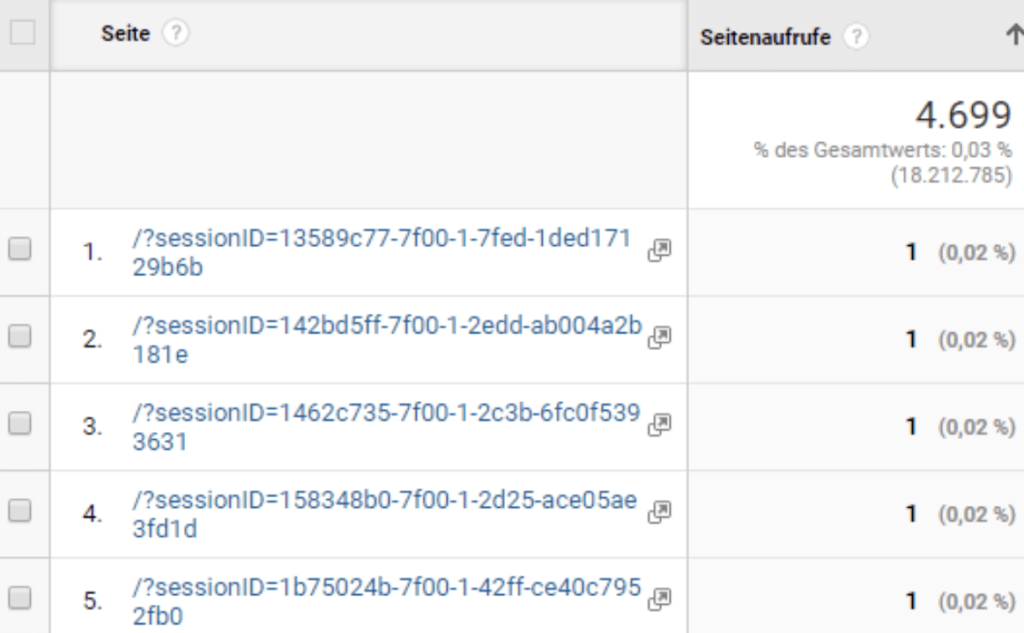
Task: Click pop-out icon on row 2 URL
Action: (659, 335)
